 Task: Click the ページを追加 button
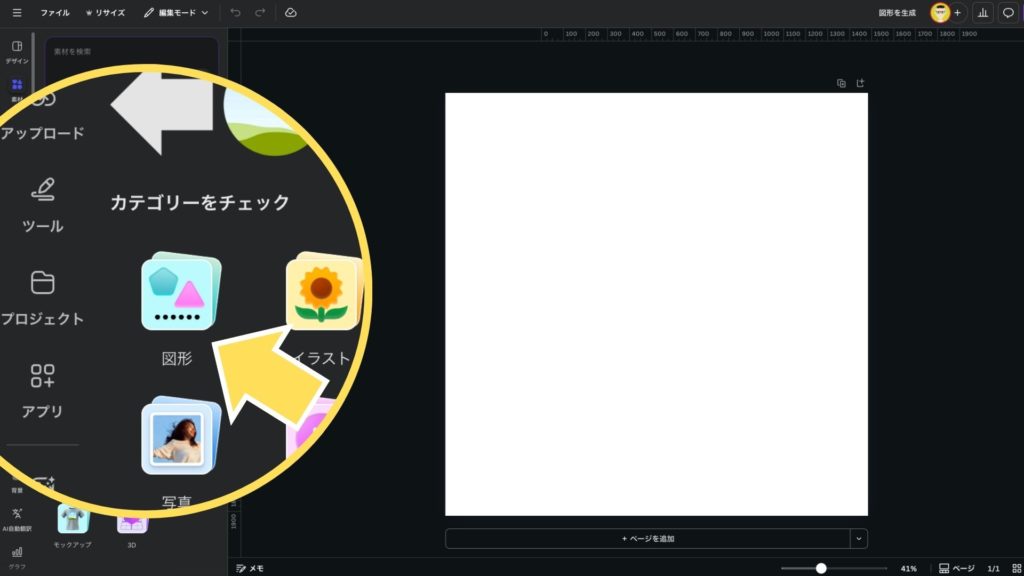[x=646, y=538]
